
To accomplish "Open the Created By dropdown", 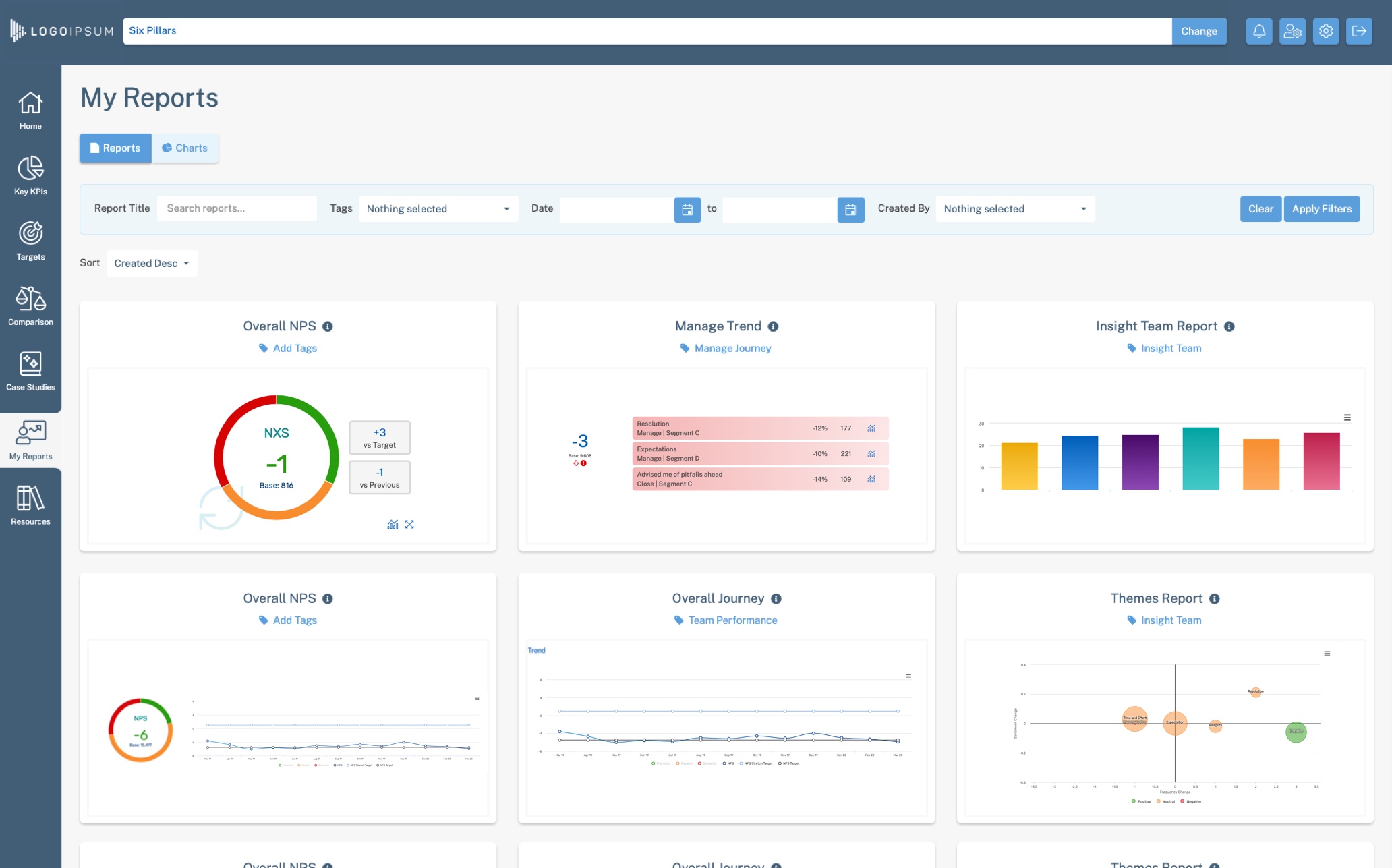I will click(1014, 208).
